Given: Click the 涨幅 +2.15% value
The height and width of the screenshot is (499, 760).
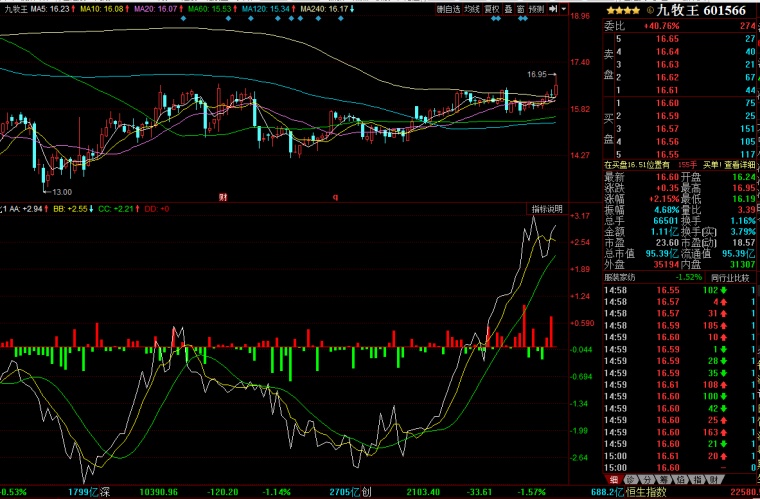Looking at the screenshot, I should (664, 199).
